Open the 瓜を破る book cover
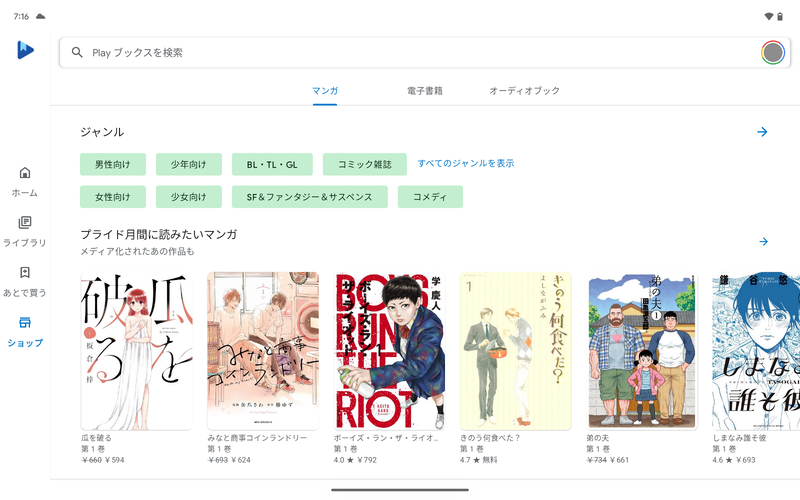Screen dimensions: 800x500 [137, 351]
